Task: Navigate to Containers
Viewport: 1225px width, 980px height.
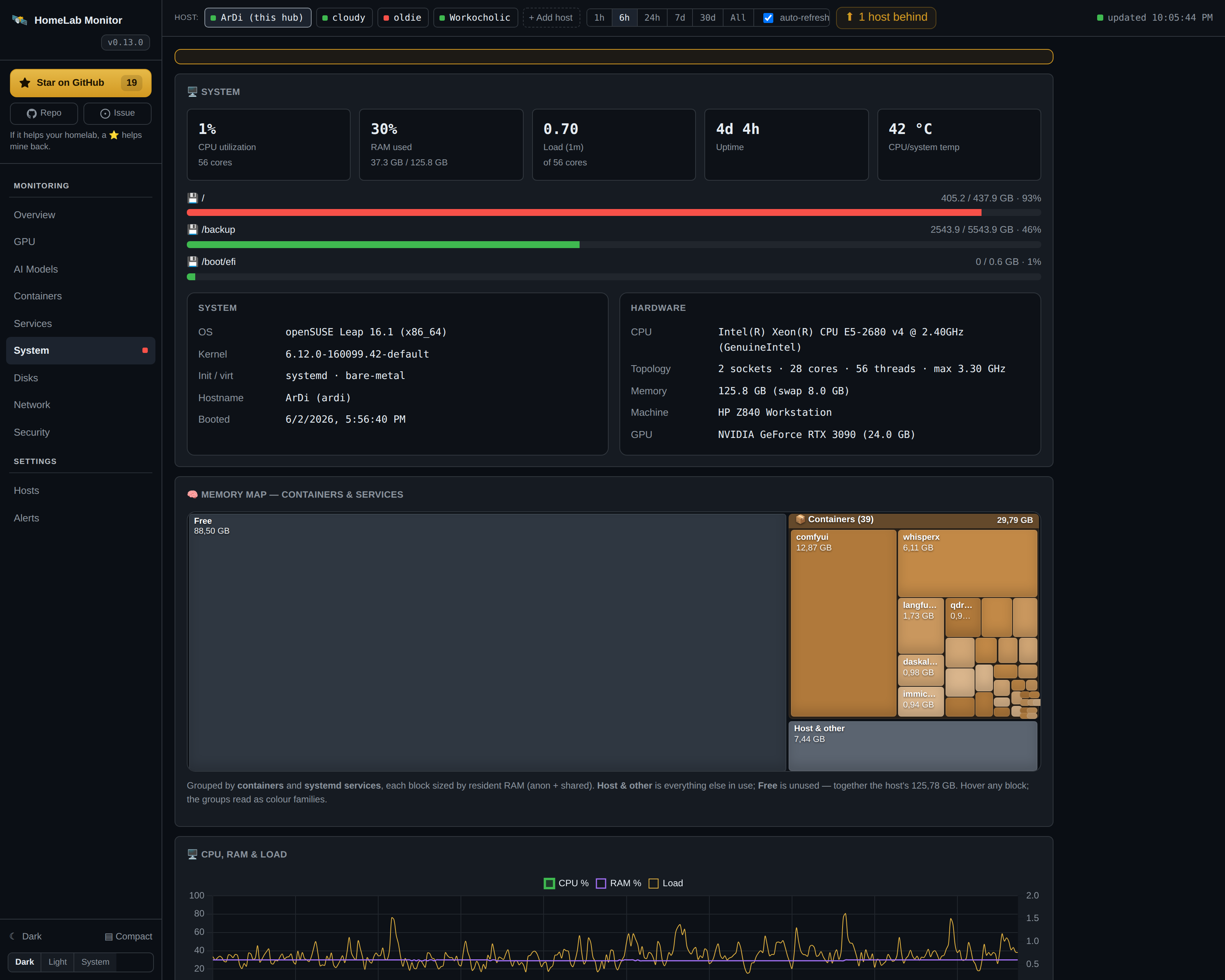Action: (x=81, y=296)
